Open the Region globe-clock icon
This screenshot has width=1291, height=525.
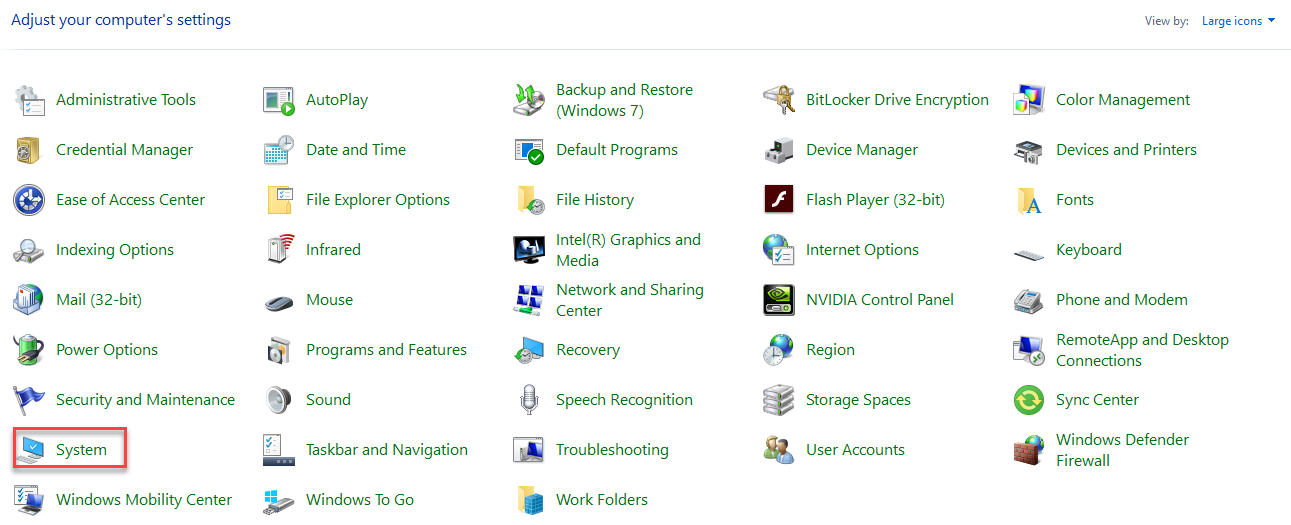[x=778, y=350]
